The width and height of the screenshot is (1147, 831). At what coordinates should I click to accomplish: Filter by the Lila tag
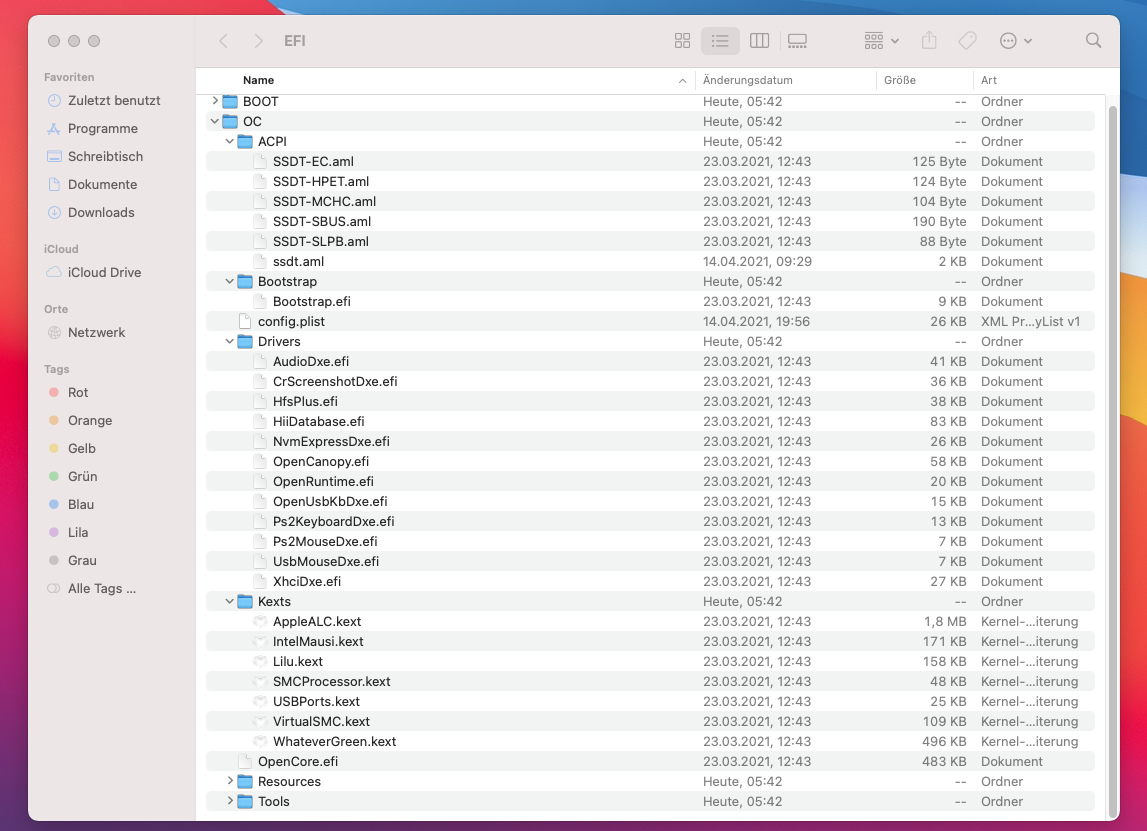click(x=68, y=533)
